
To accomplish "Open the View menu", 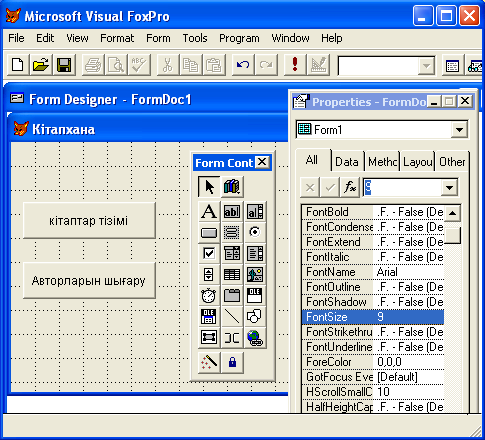I will point(77,38).
